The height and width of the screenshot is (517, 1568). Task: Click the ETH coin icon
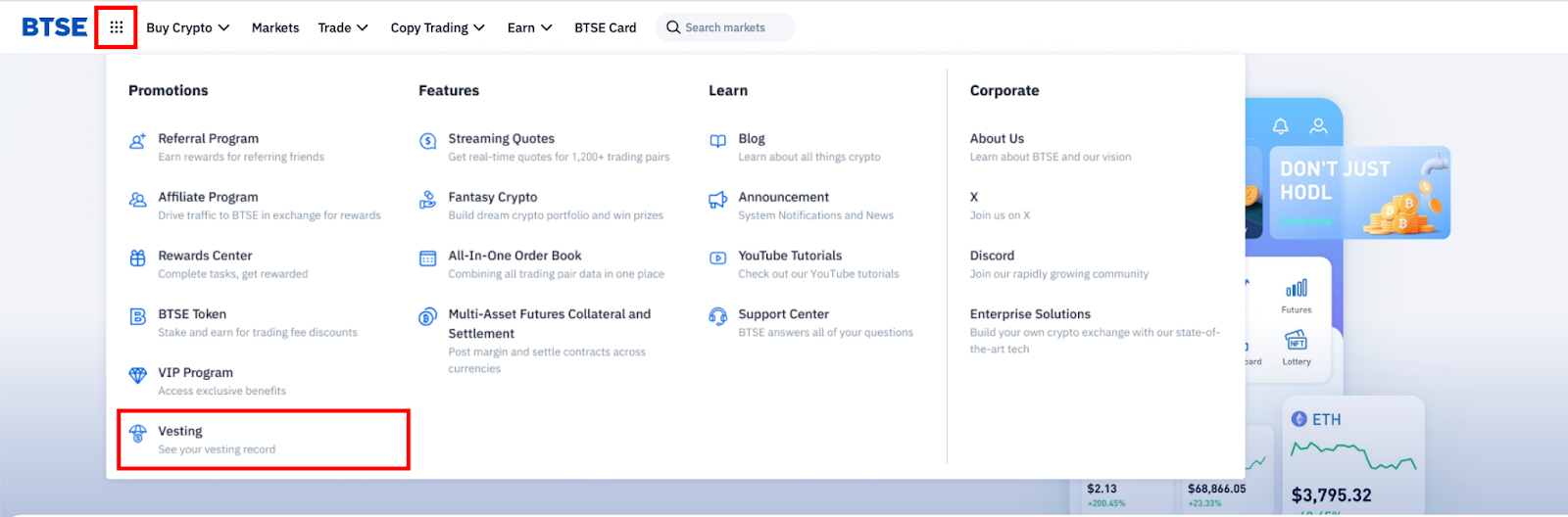coord(1299,419)
